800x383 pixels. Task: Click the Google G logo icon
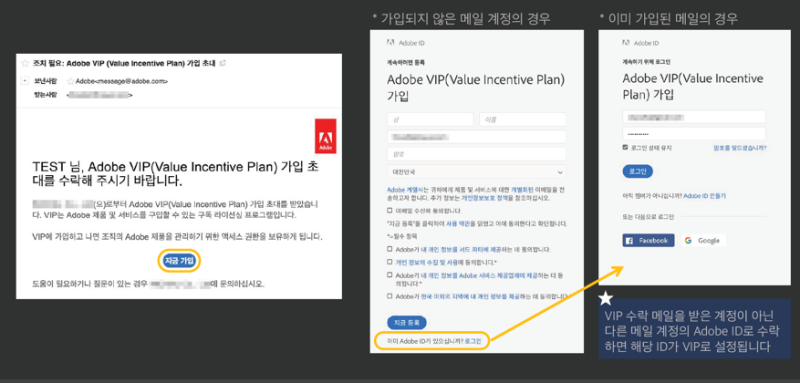[688, 240]
